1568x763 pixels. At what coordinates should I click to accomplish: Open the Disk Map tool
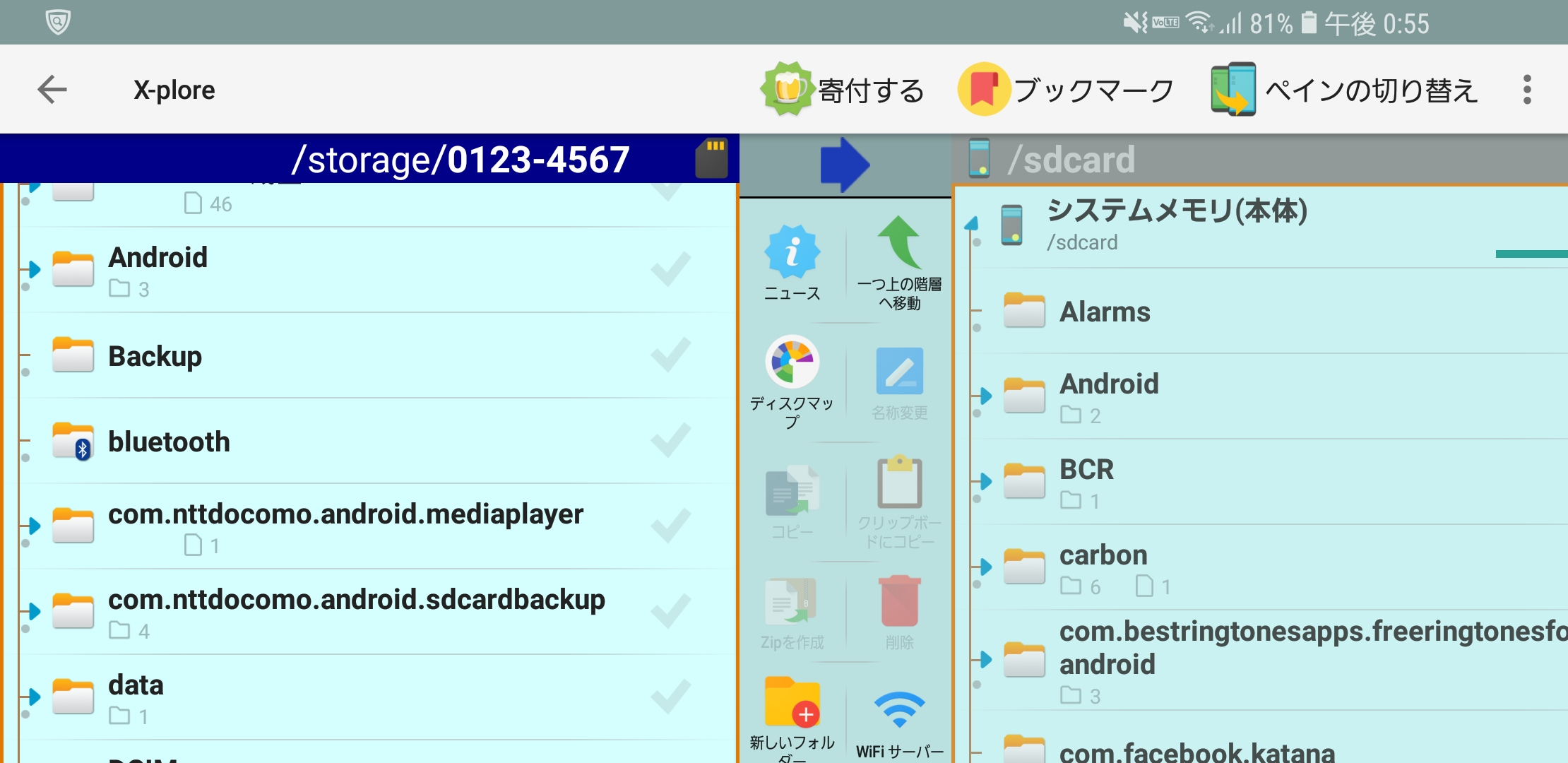792,361
